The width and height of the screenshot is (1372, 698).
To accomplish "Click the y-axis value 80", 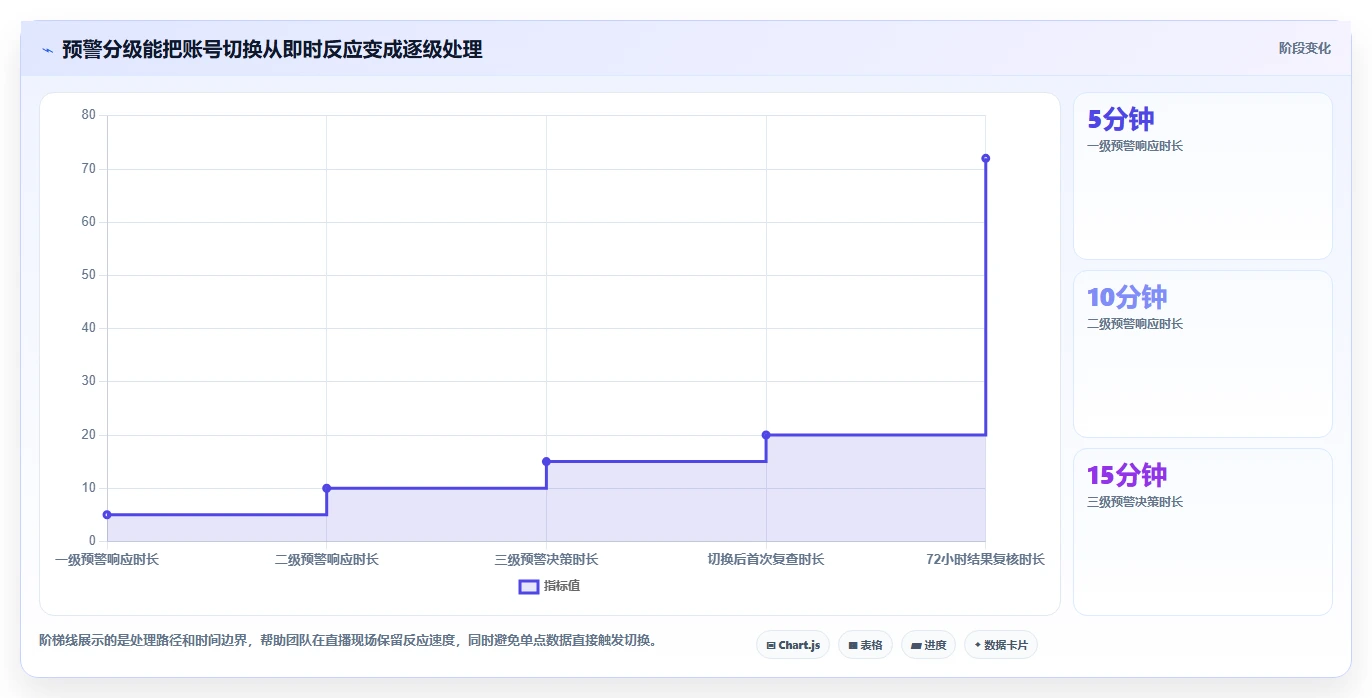I will point(89,115).
